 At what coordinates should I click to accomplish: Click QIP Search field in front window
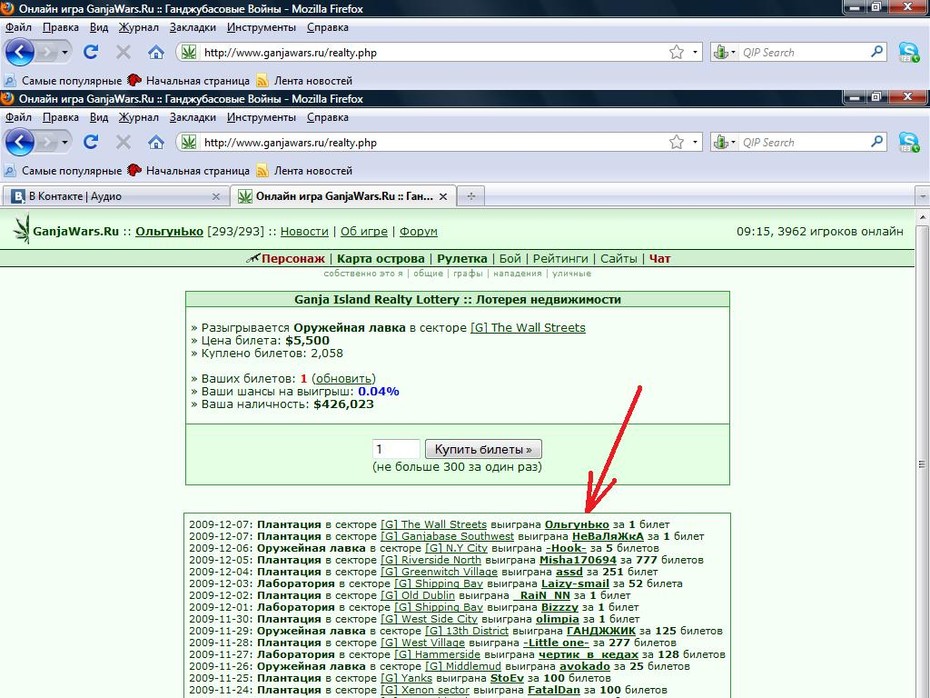(x=804, y=142)
